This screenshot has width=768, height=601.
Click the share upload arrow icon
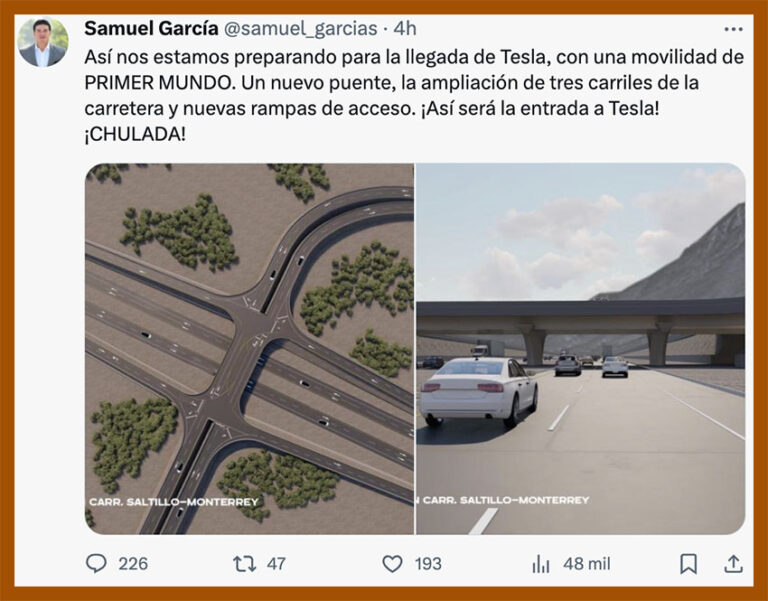tap(733, 564)
